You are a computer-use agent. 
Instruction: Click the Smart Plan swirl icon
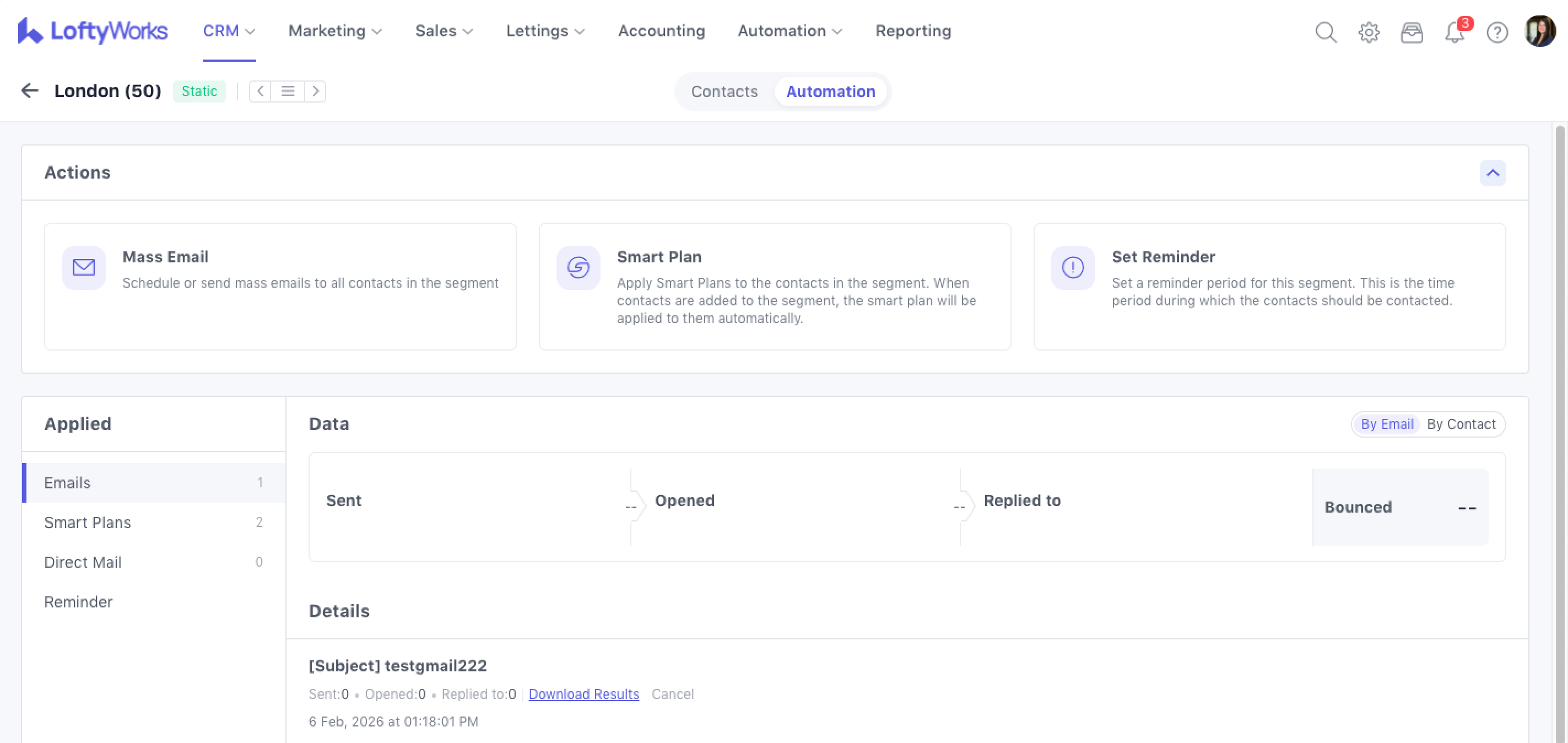click(577, 267)
